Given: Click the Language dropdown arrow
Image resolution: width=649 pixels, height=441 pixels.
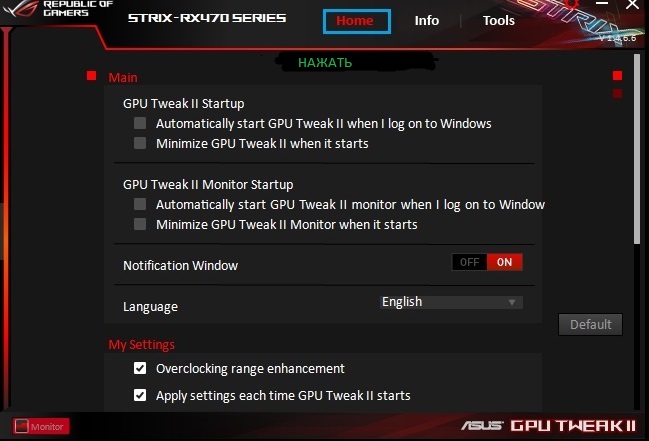Looking at the screenshot, I should 512,302.
